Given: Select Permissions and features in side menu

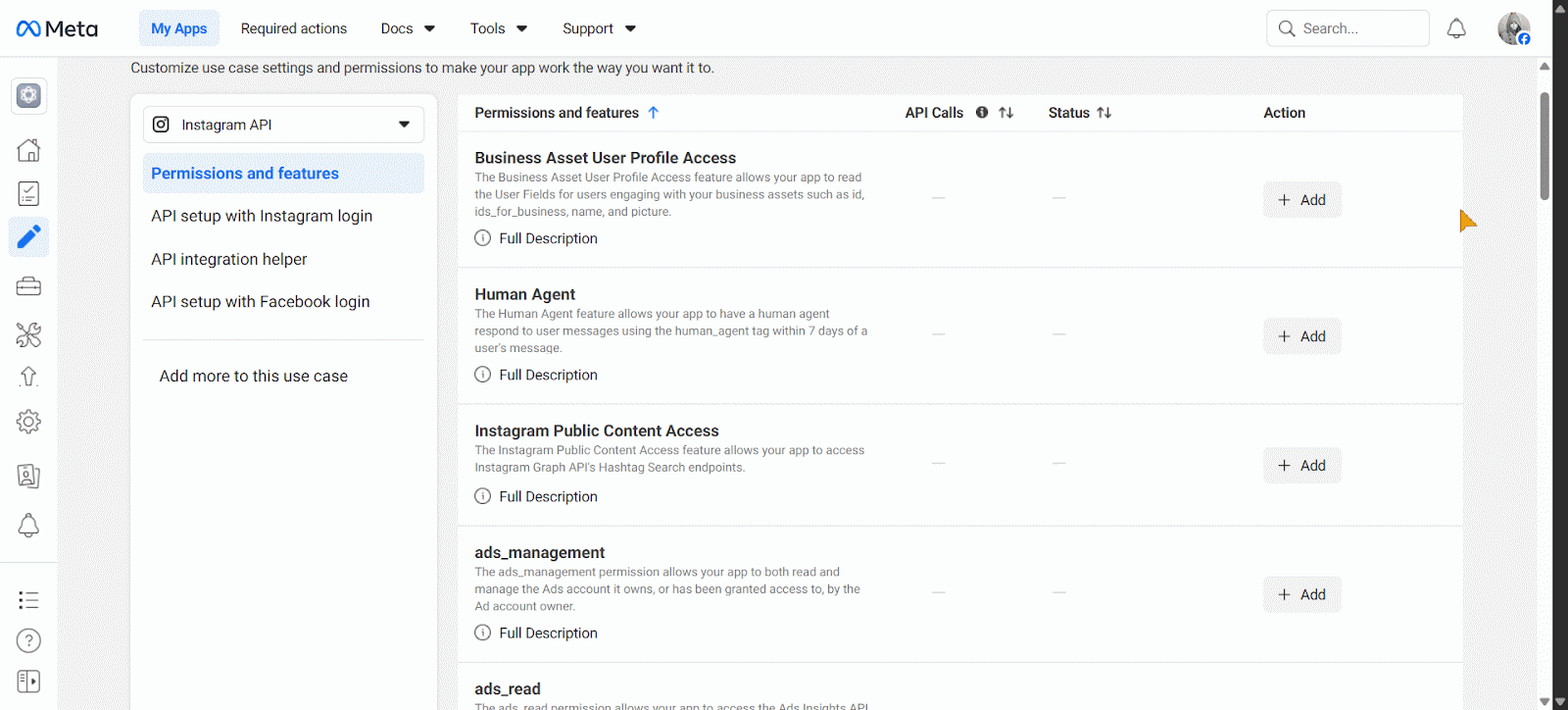Looking at the screenshot, I should 283,174.
